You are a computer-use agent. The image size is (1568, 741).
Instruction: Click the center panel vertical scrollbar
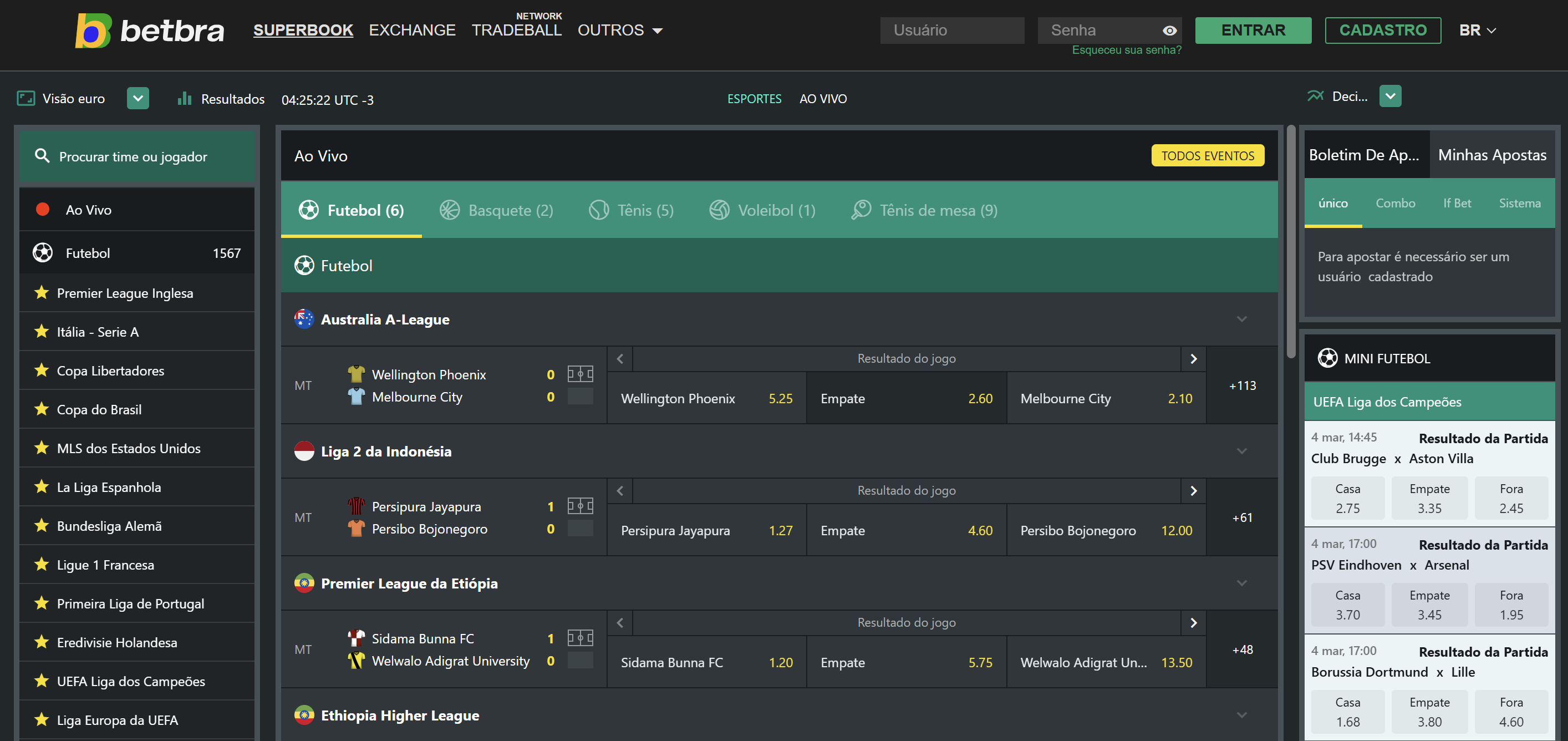pos(1290,242)
